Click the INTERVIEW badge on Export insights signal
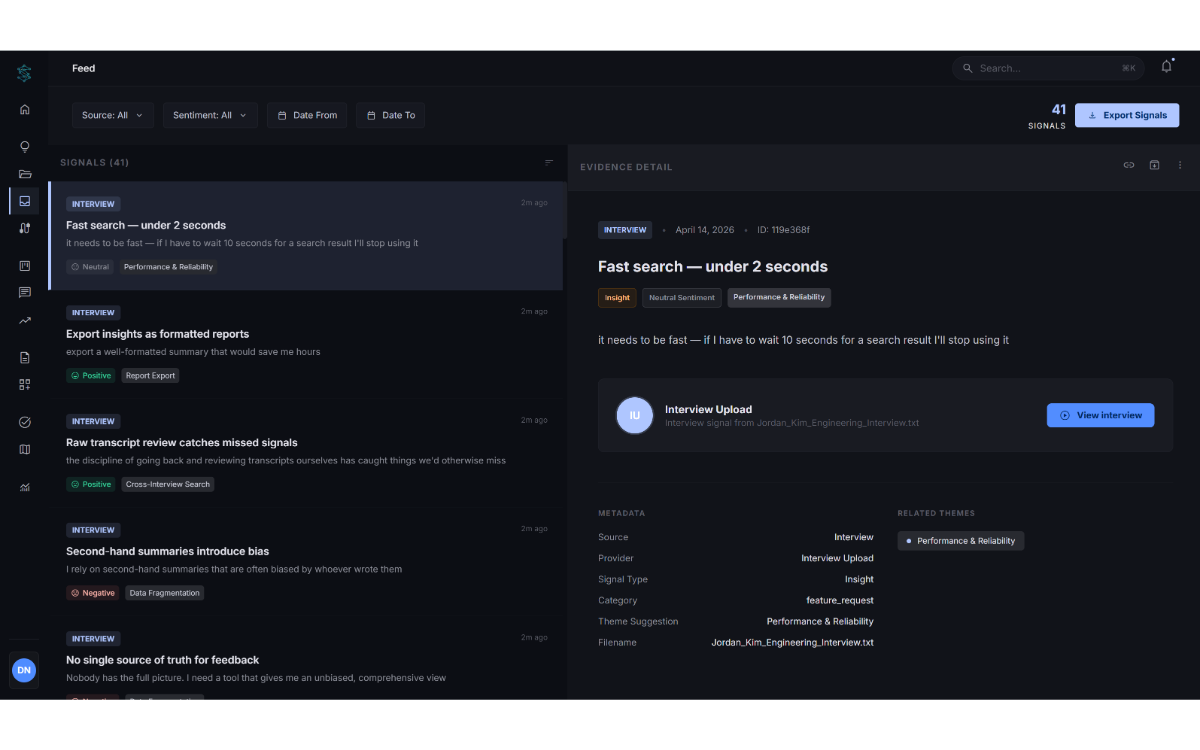This screenshot has height=750, width=1200. [x=93, y=312]
